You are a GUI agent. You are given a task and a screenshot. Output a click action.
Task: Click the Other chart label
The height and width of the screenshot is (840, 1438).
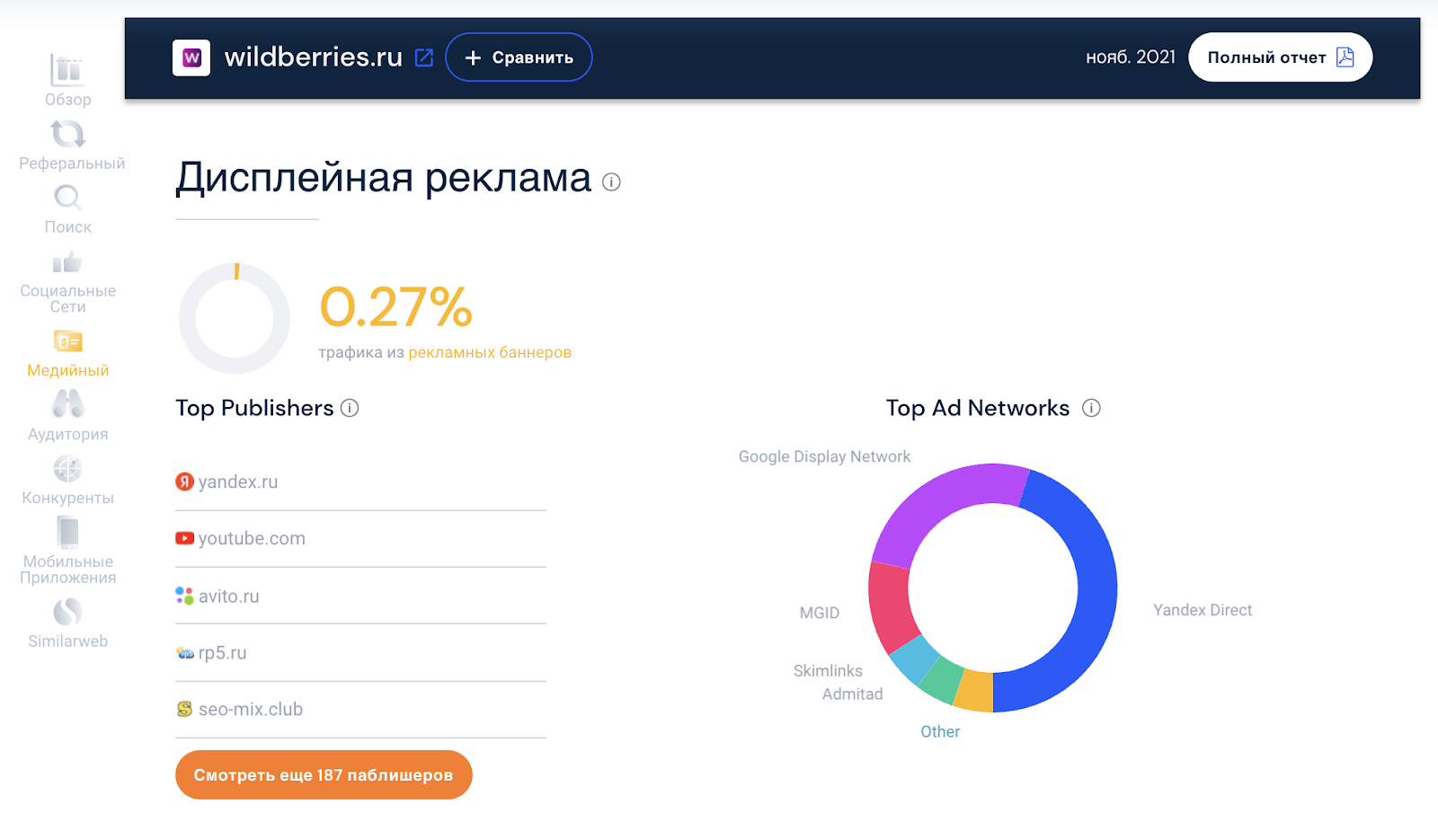coord(940,731)
